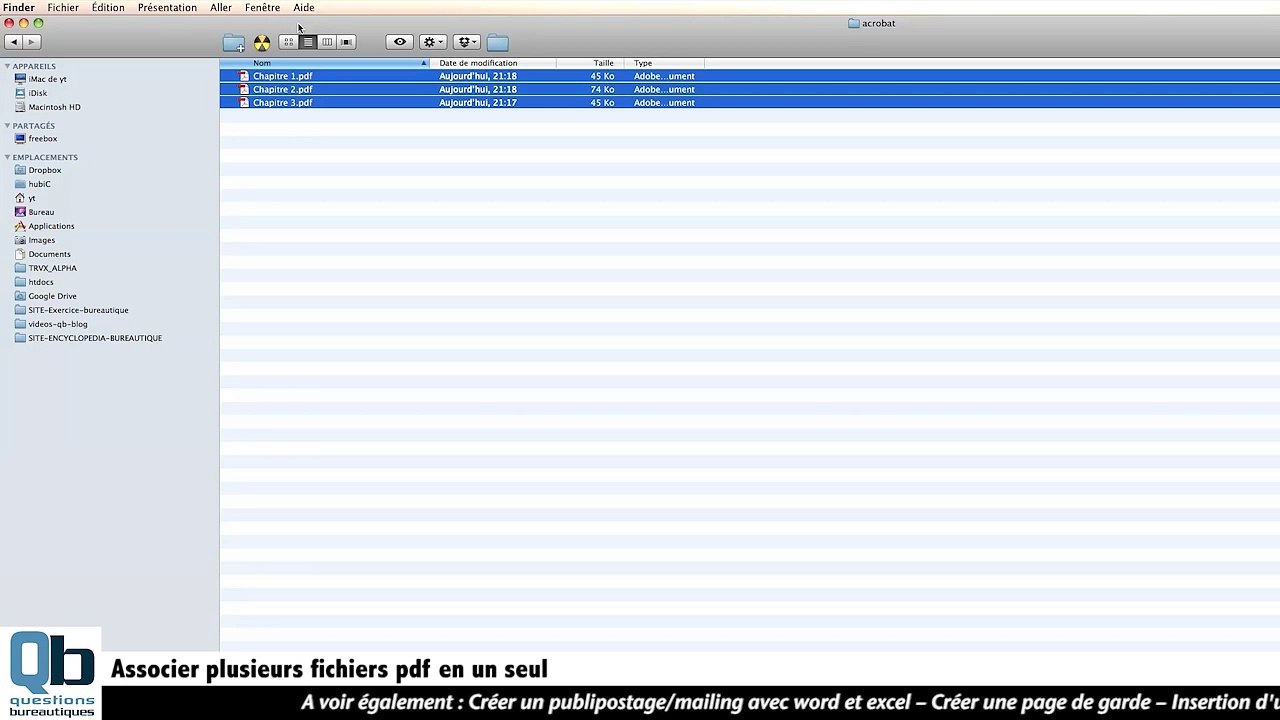Viewport: 1280px width, 720px height.
Task: Open the Applications sidebar item
Action: 51,226
